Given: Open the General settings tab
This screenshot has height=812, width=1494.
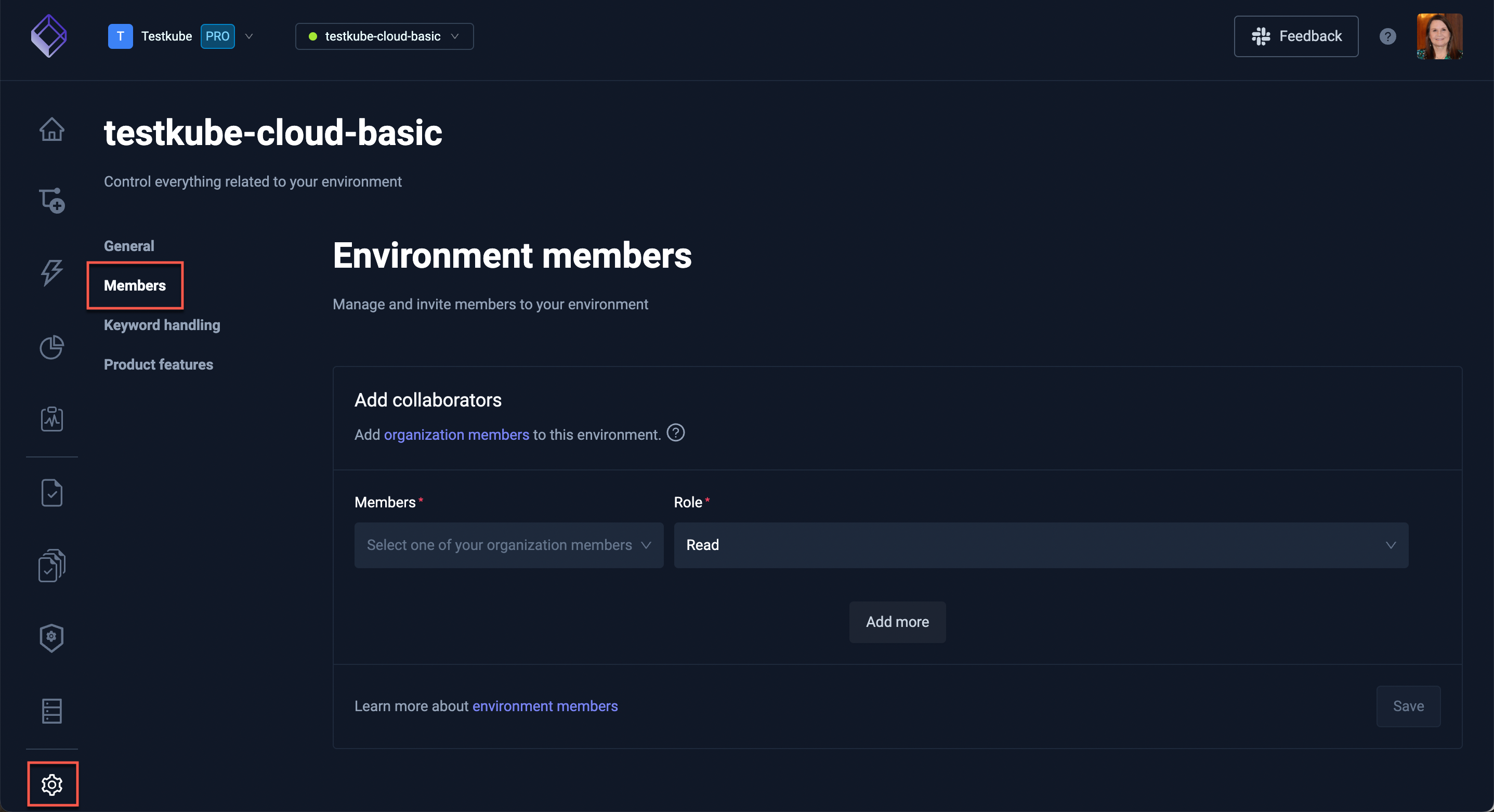Looking at the screenshot, I should pos(128,245).
